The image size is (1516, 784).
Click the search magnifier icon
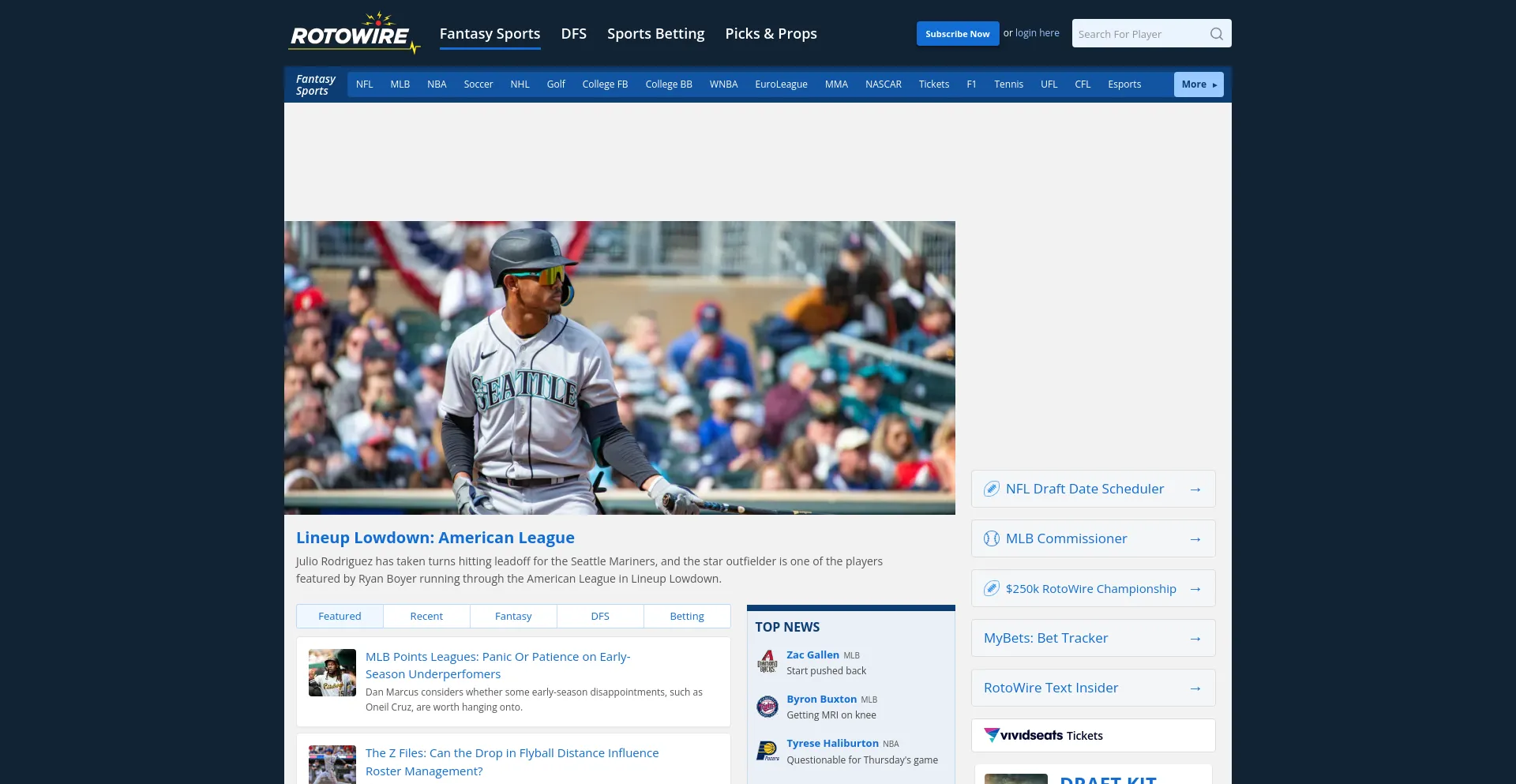pos(1216,34)
